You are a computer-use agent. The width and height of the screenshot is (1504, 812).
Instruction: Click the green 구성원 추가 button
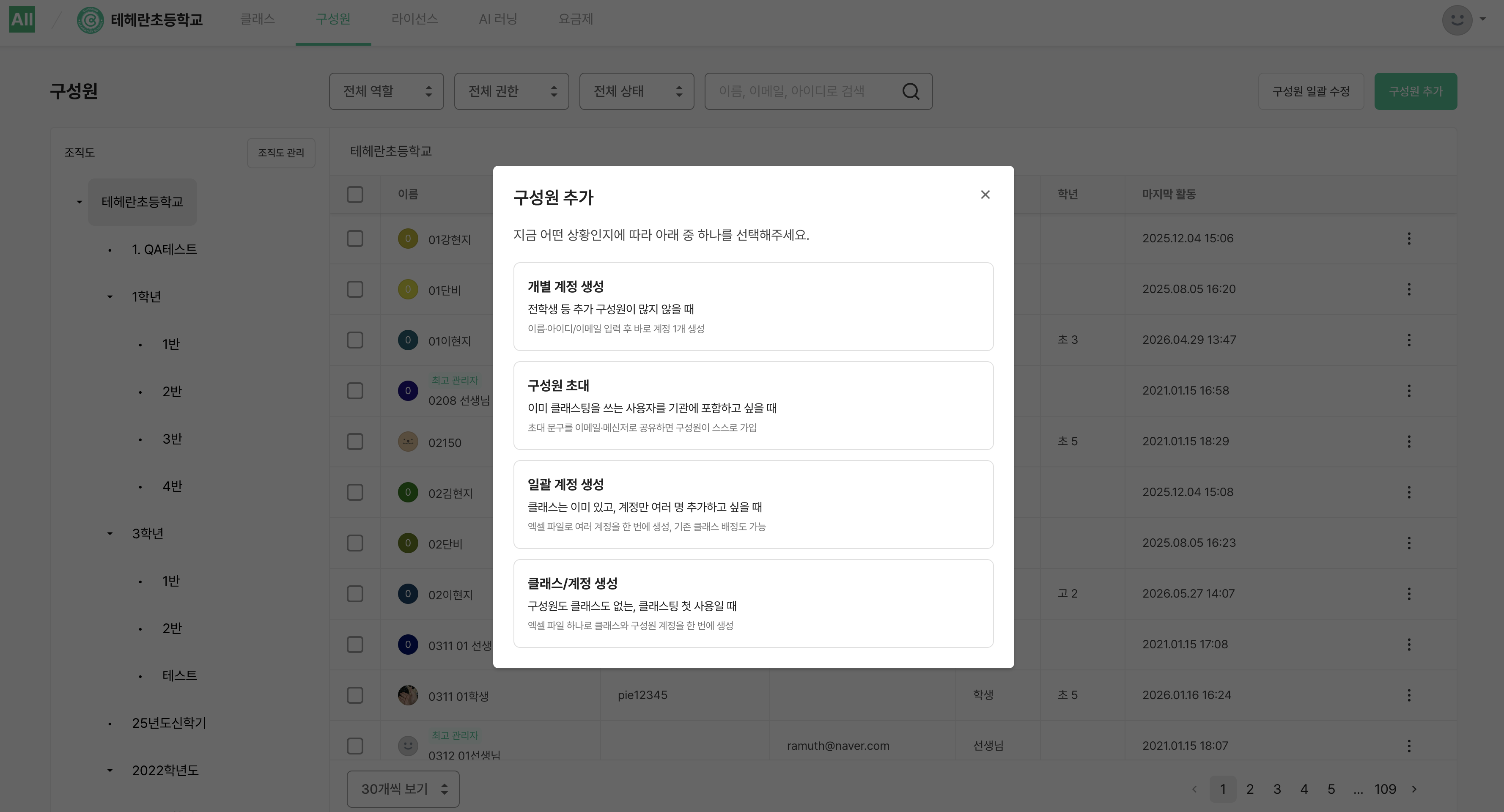tap(1415, 91)
